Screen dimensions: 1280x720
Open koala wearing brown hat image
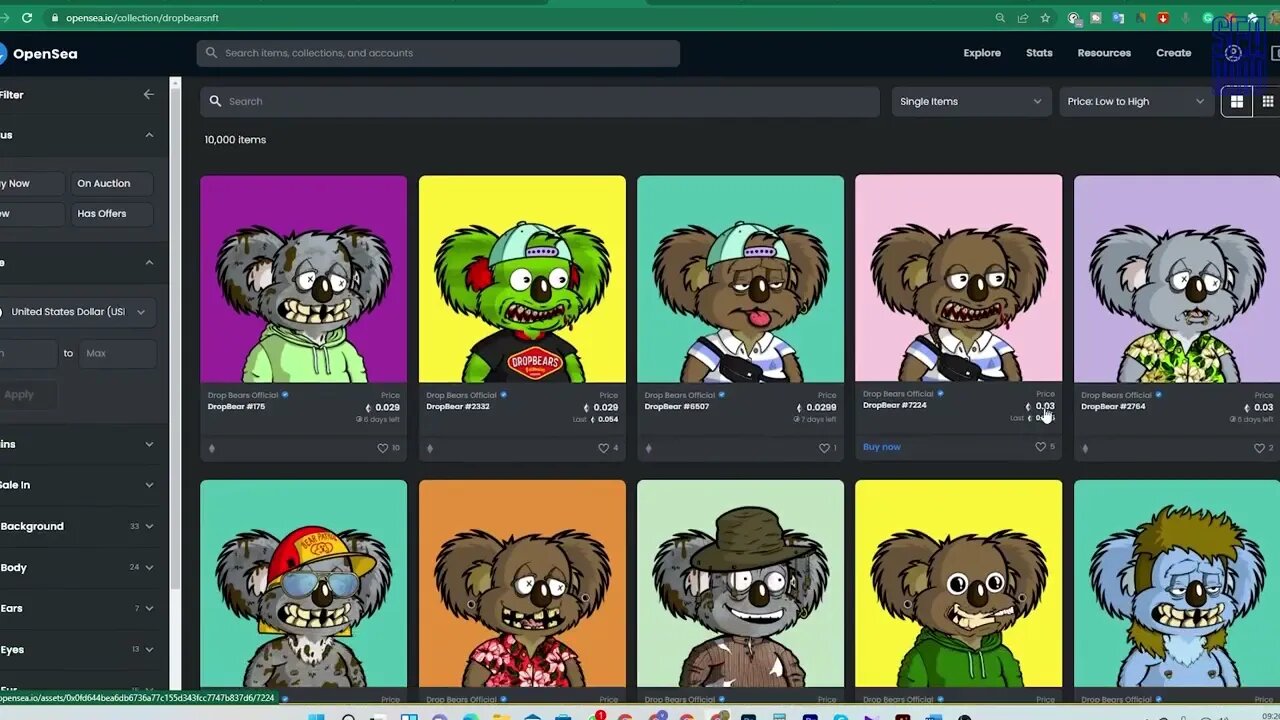[x=740, y=583]
